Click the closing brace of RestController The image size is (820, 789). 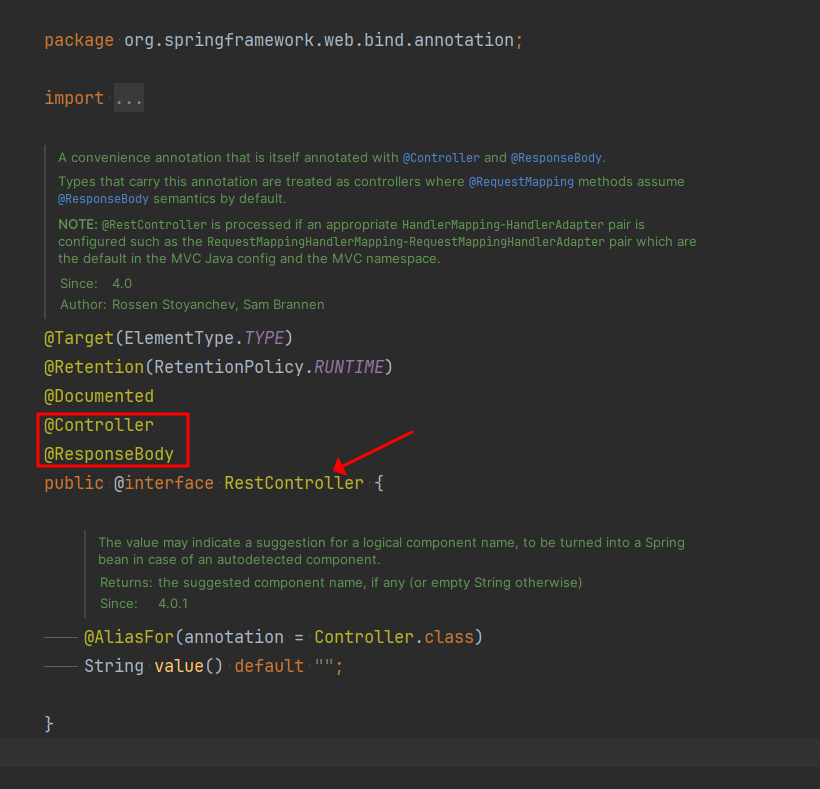(x=49, y=724)
